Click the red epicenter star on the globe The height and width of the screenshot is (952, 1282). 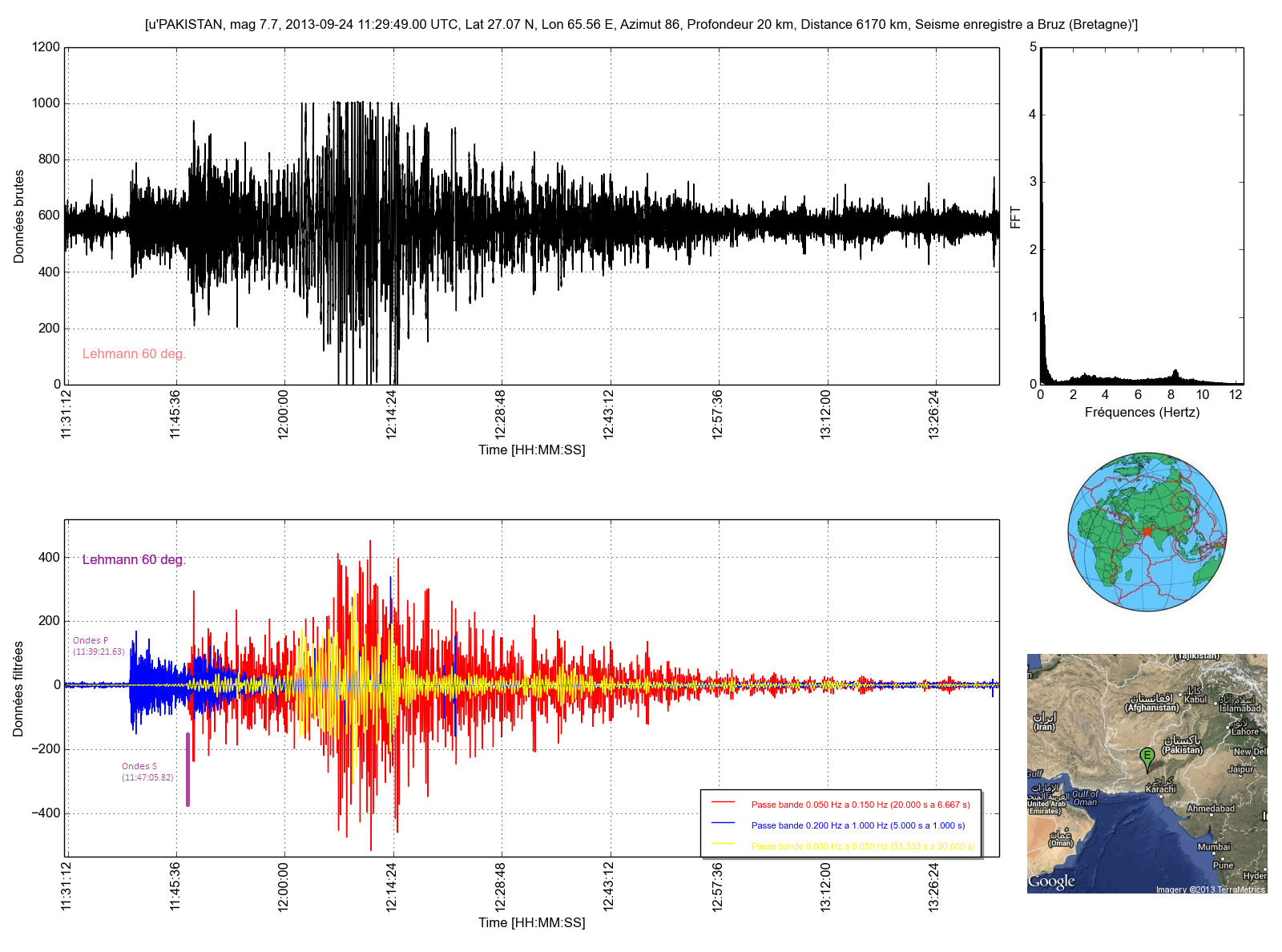(x=1147, y=531)
